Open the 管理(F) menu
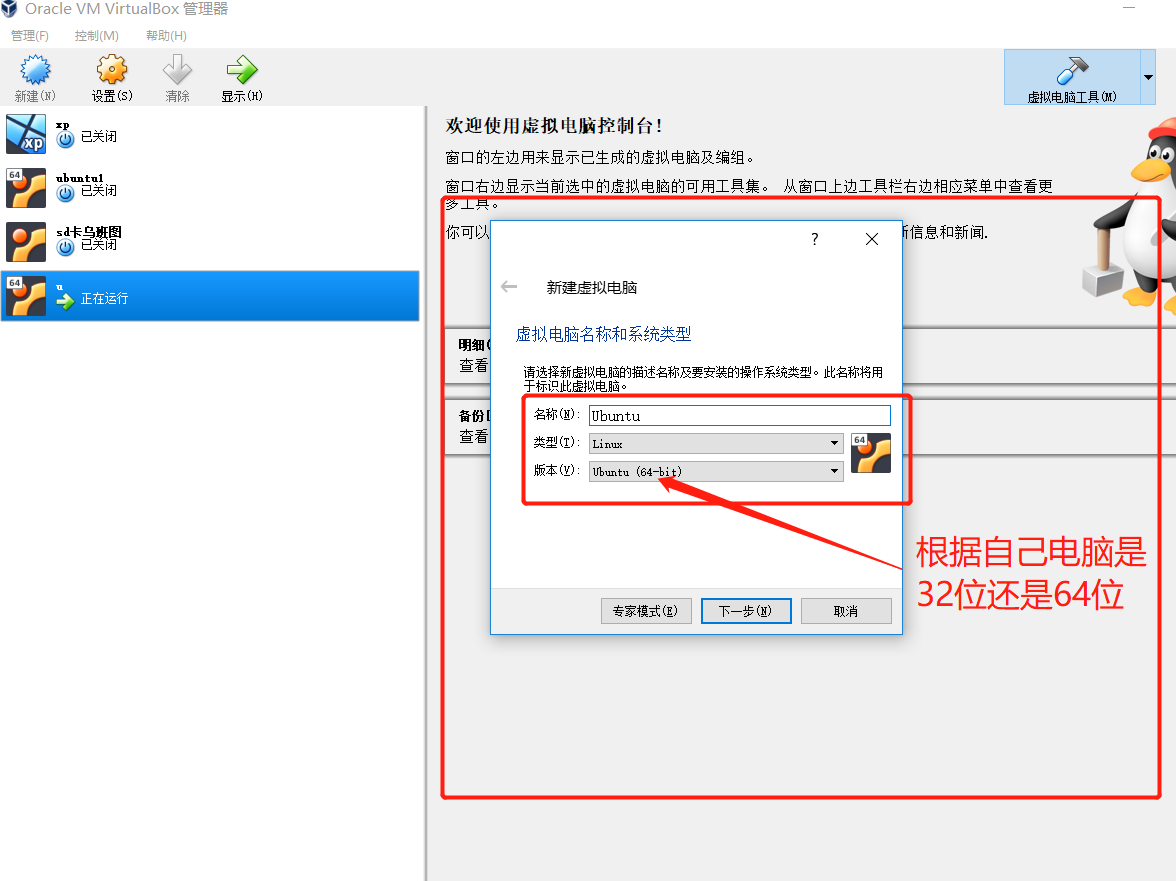Screen dimensions: 1176x881 click(30, 35)
